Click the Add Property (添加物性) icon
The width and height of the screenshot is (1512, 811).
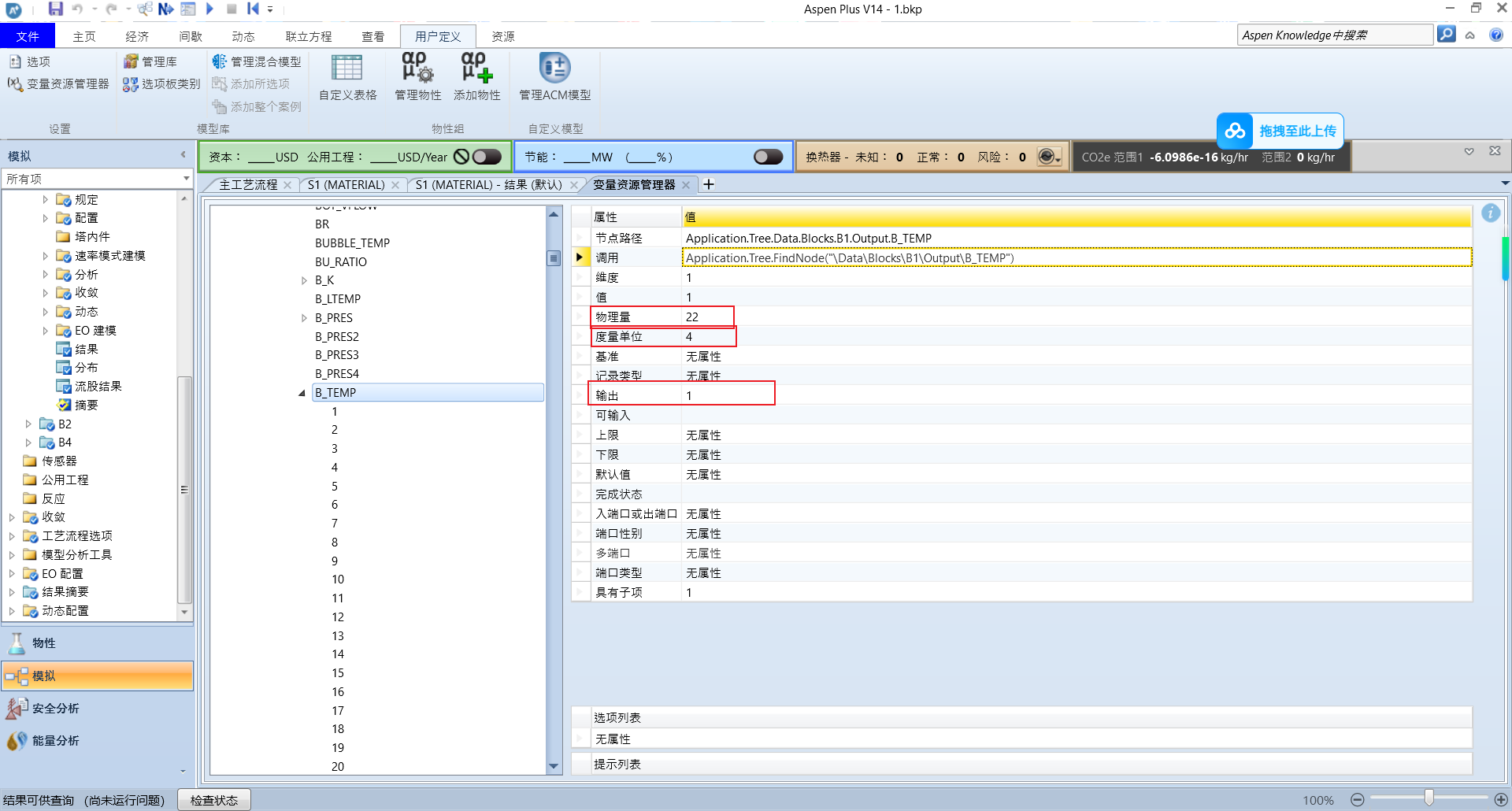point(476,77)
